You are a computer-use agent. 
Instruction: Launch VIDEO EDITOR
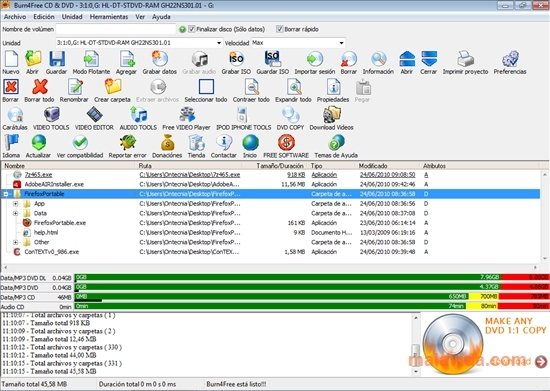[94, 115]
